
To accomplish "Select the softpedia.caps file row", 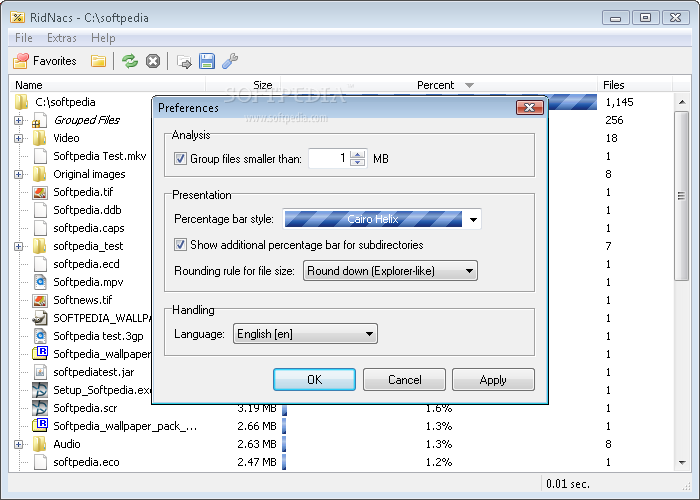I will 89,228.
